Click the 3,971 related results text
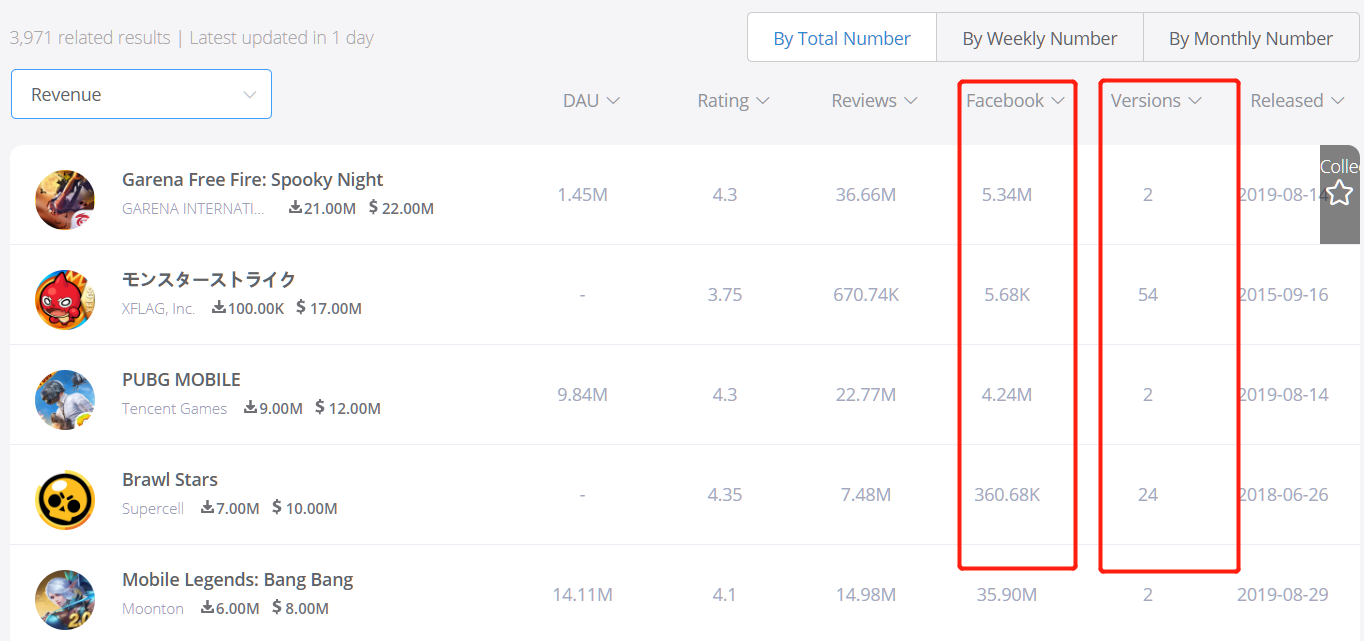The width and height of the screenshot is (1364, 641). (x=90, y=38)
